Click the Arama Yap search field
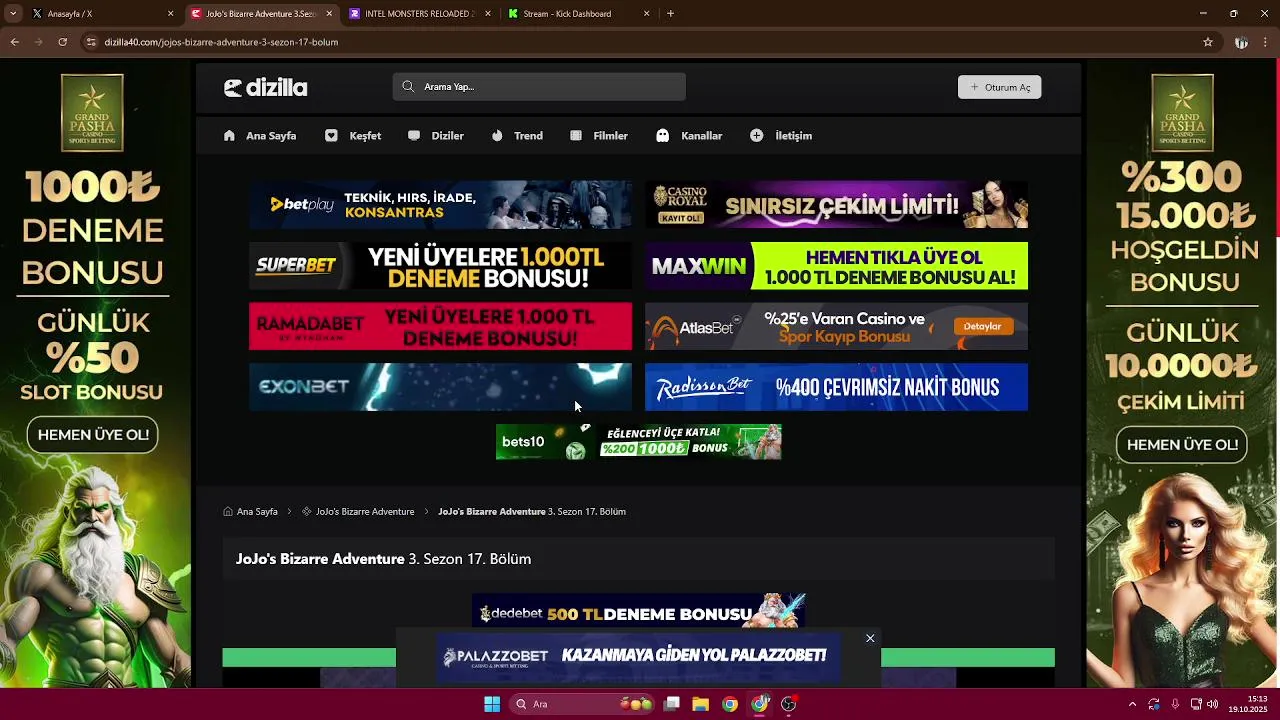 (539, 87)
